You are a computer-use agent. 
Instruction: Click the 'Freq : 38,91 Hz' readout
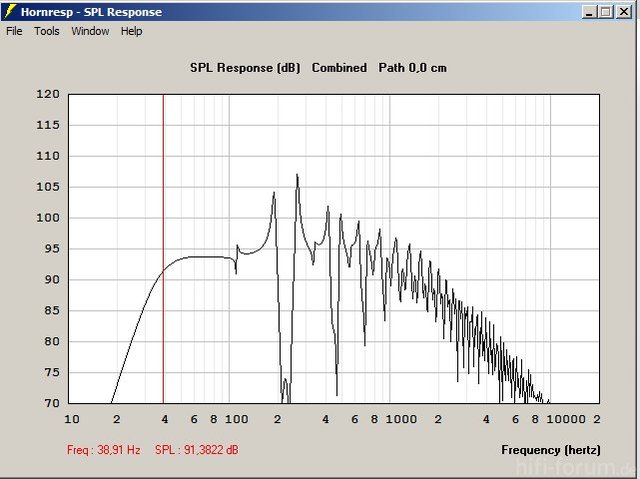click(x=104, y=450)
